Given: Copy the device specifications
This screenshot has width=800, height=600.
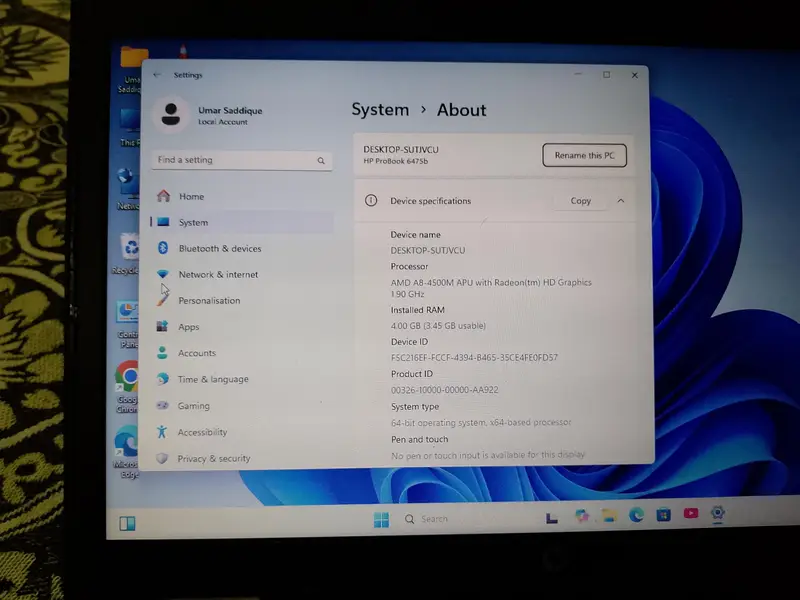Looking at the screenshot, I should tap(581, 201).
